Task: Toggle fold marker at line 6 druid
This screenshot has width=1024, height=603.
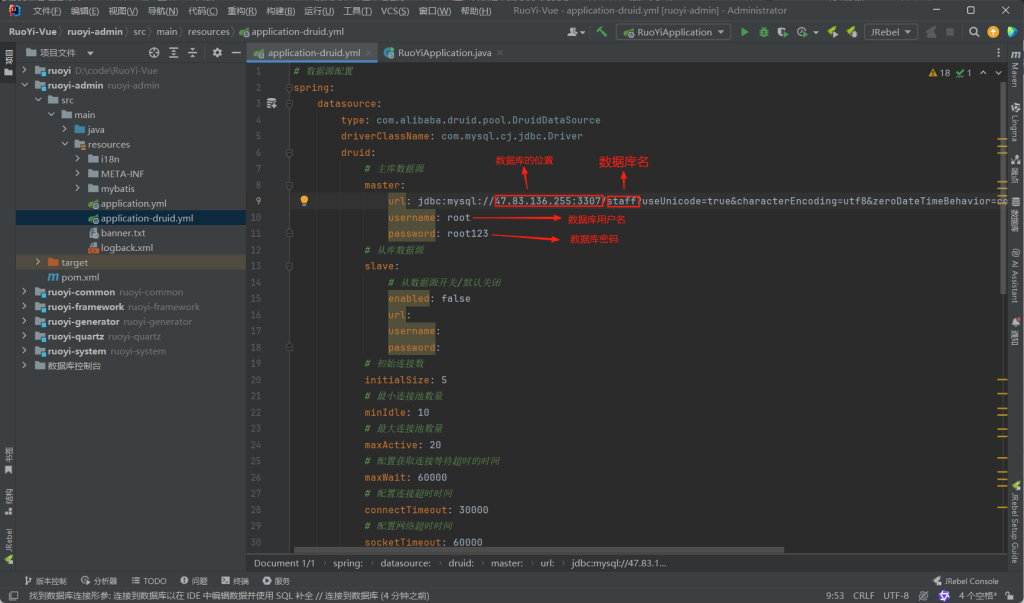Action: point(289,152)
